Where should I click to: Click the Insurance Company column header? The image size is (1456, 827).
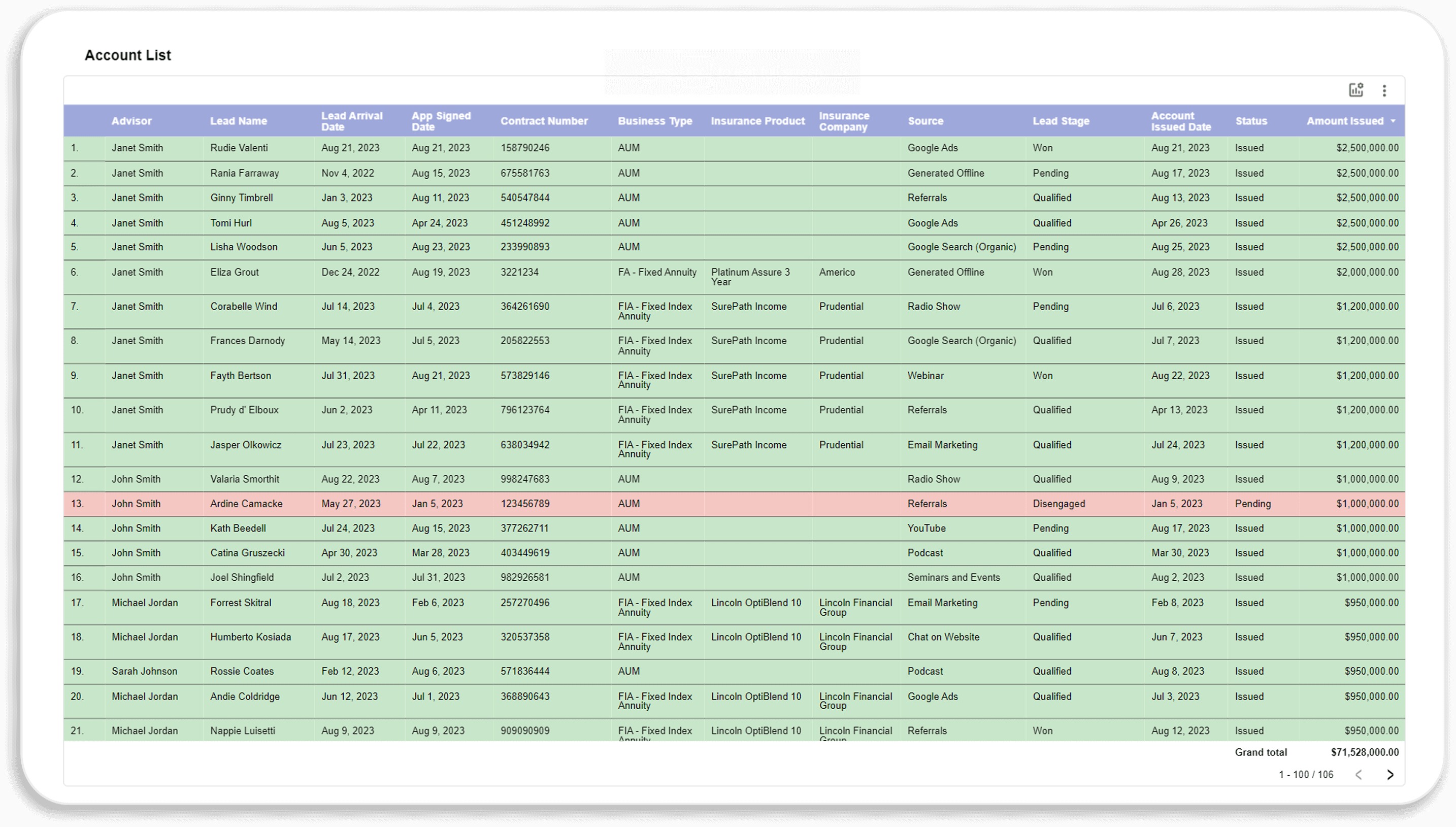844,121
